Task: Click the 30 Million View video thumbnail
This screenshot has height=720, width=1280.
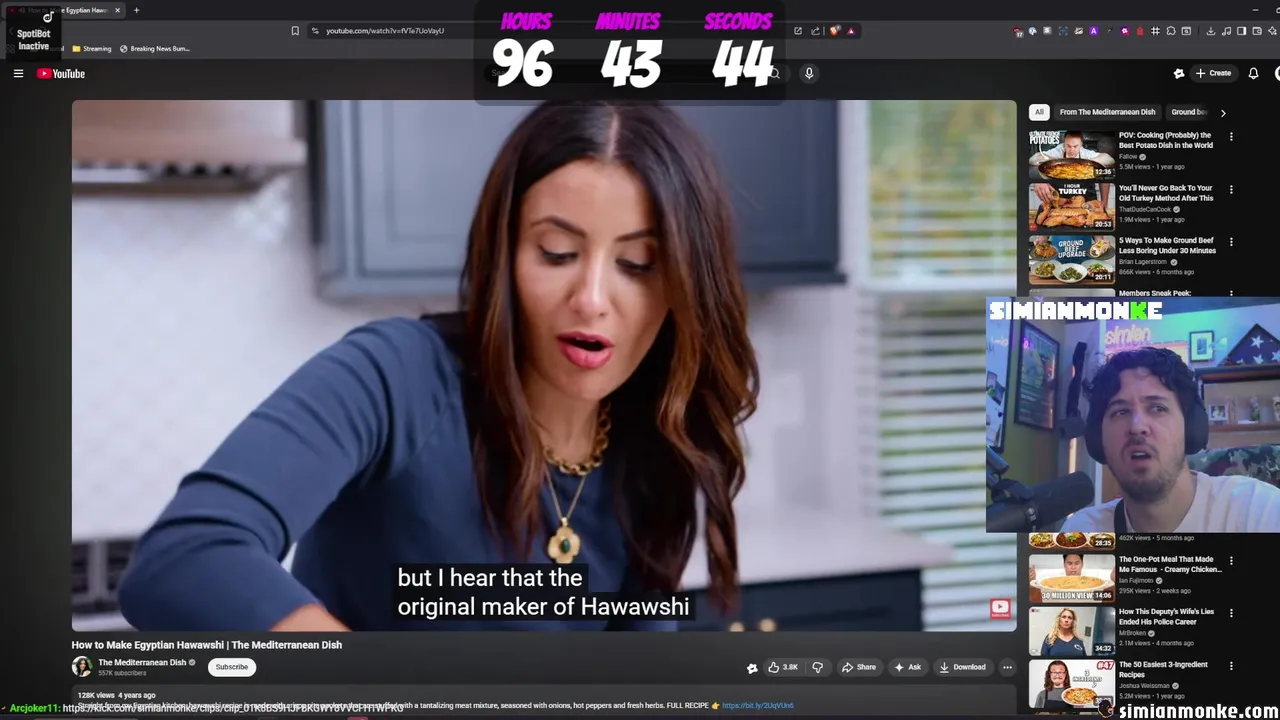Action: [x=1072, y=578]
